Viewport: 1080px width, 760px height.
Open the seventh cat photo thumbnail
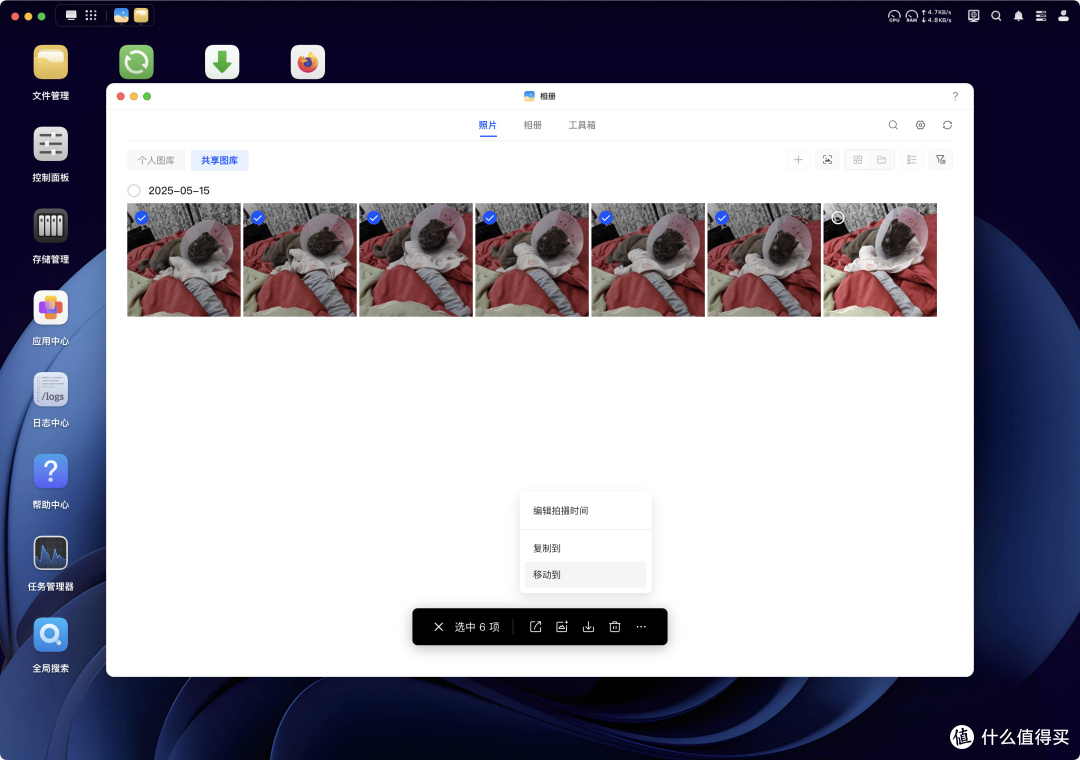(x=880, y=260)
